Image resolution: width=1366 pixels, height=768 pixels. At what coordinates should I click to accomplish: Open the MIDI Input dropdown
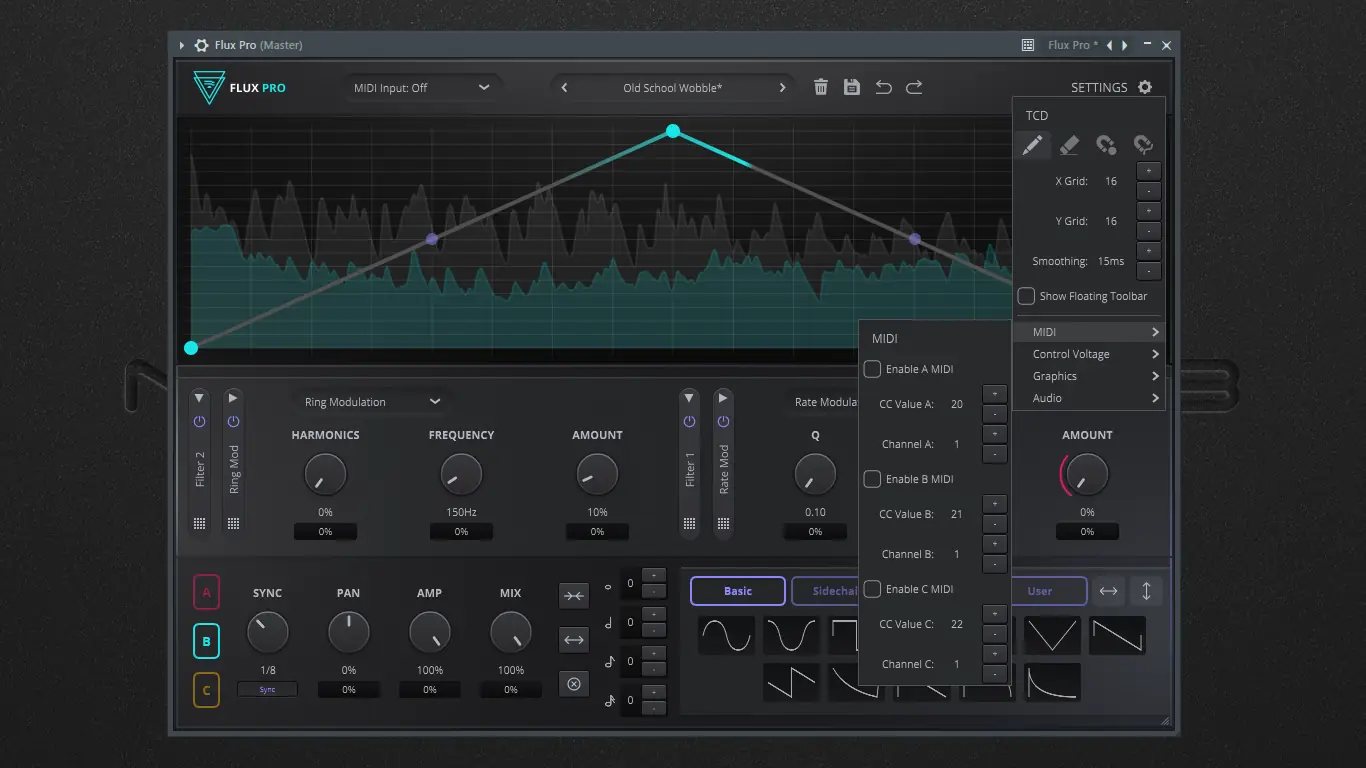pyautogui.click(x=422, y=87)
